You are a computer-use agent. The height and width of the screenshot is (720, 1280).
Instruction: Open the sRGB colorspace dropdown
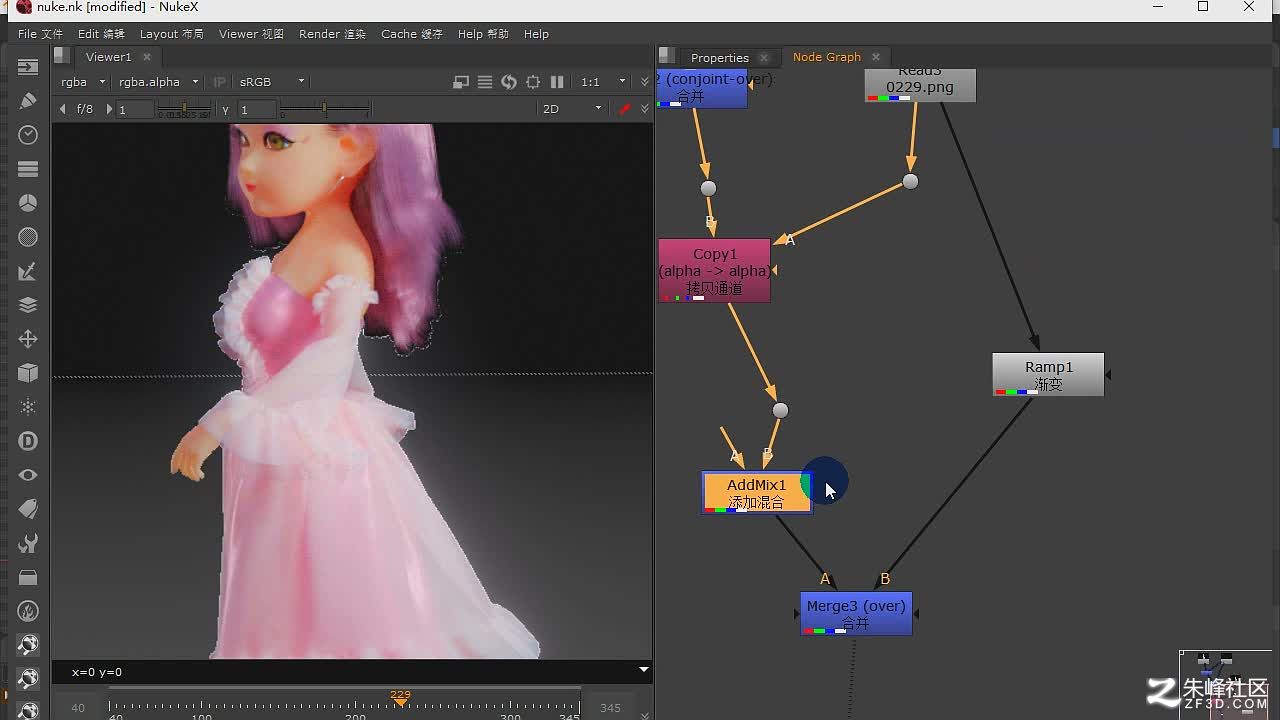pos(271,82)
